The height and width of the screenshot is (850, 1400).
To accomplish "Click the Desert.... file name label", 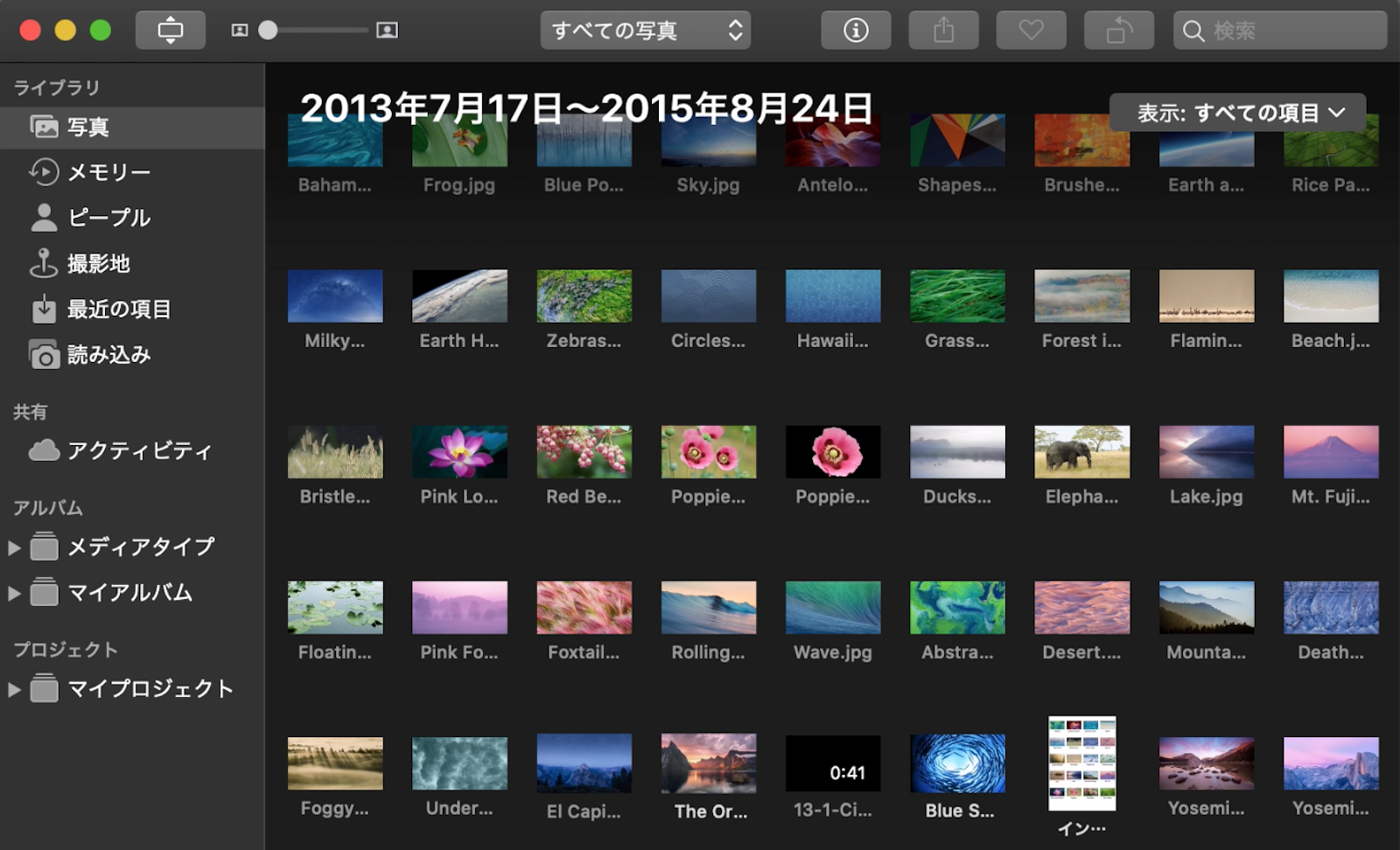I will coord(1081,652).
